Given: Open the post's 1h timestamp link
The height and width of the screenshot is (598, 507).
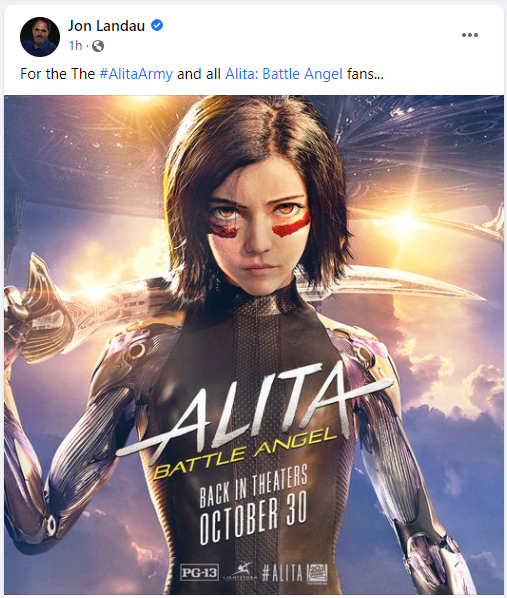Looking at the screenshot, I should tap(76, 46).
